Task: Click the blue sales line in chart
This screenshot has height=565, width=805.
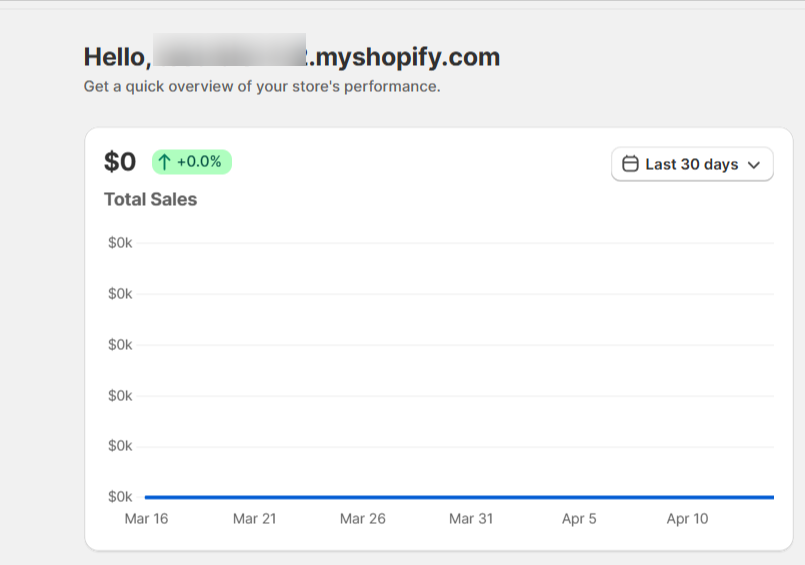Action: (x=458, y=497)
